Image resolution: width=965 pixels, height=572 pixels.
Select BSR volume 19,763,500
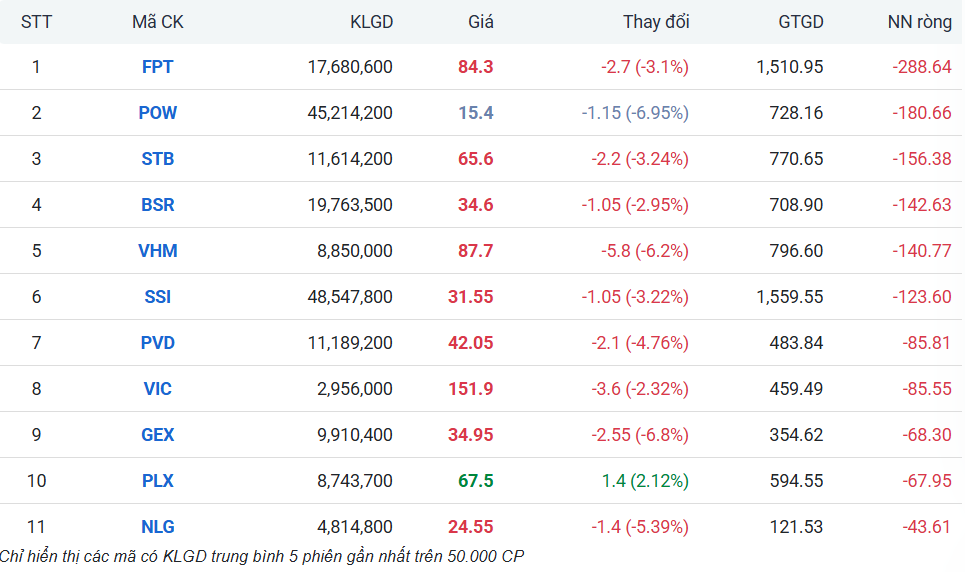[x=350, y=204]
